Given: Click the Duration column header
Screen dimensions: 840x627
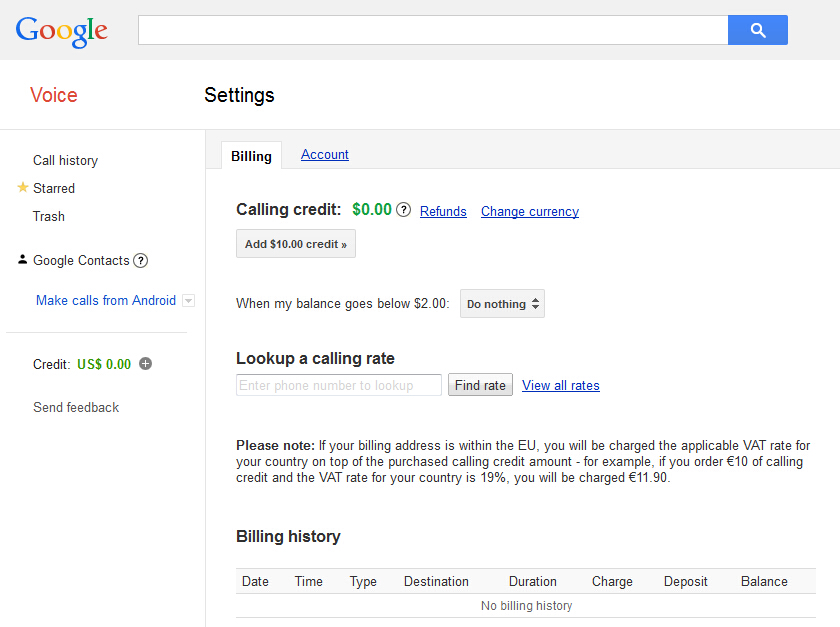Looking at the screenshot, I should click(532, 581).
